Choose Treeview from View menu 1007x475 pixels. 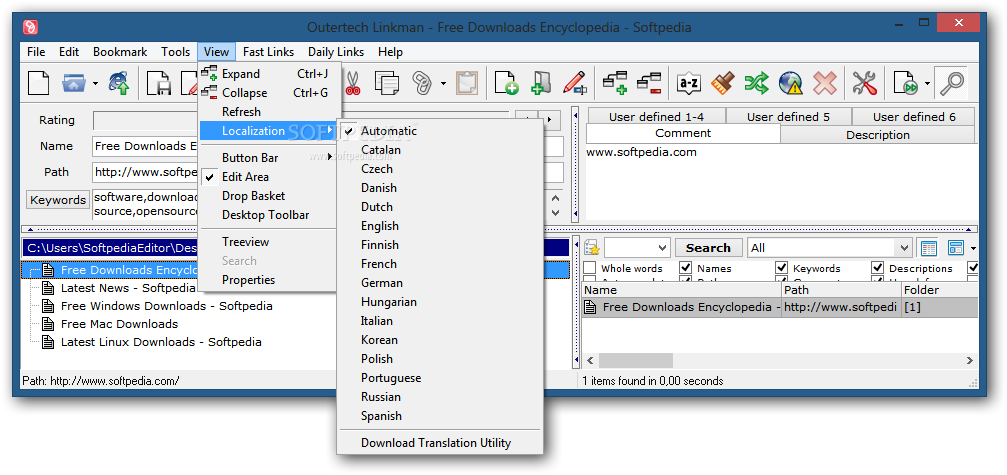267,242
